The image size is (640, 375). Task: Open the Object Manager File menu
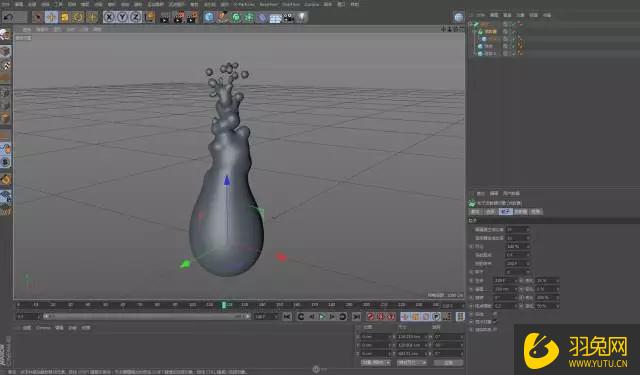[480, 15]
